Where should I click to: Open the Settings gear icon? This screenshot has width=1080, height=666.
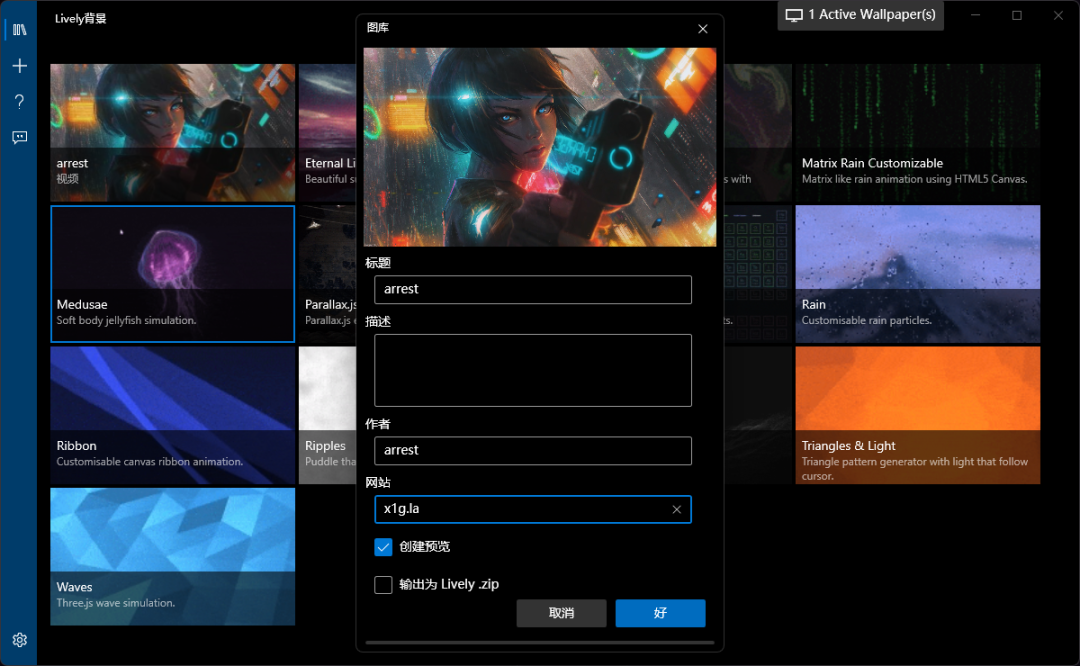click(x=19, y=640)
